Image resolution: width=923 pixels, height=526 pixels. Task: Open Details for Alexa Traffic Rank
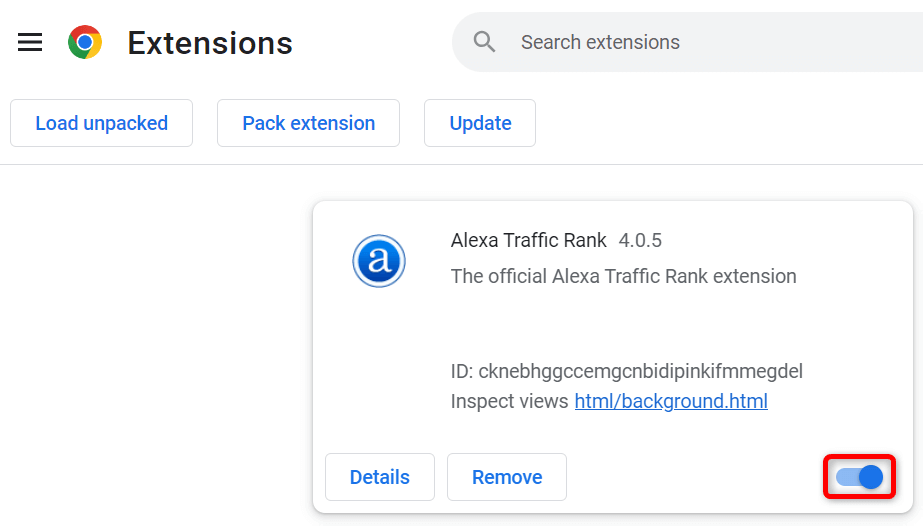point(379,477)
